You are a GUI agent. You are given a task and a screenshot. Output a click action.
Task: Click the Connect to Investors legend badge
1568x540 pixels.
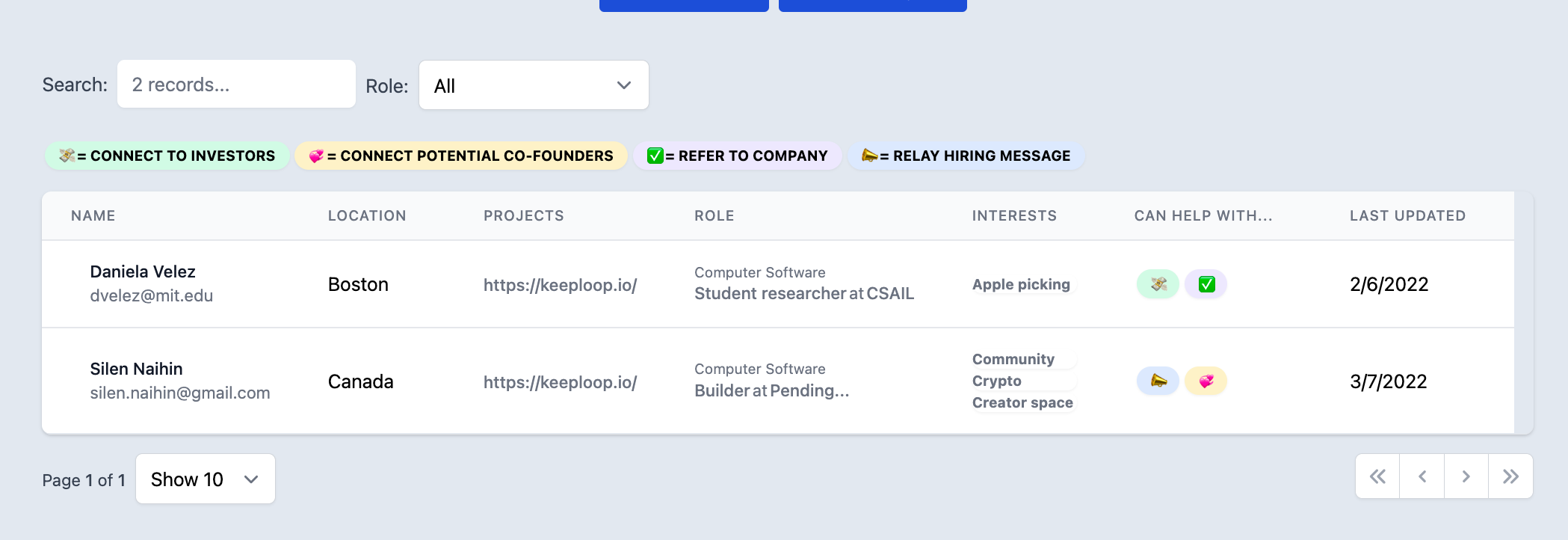pos(167,156)
